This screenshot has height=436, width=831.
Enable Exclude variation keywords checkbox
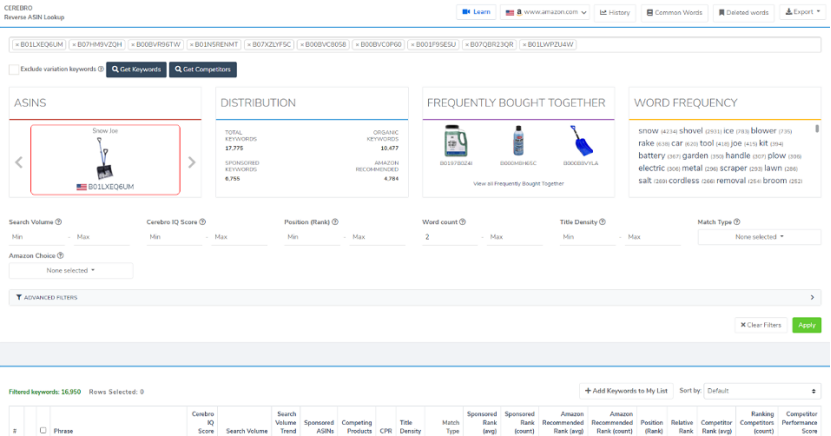tap(13, 69)
